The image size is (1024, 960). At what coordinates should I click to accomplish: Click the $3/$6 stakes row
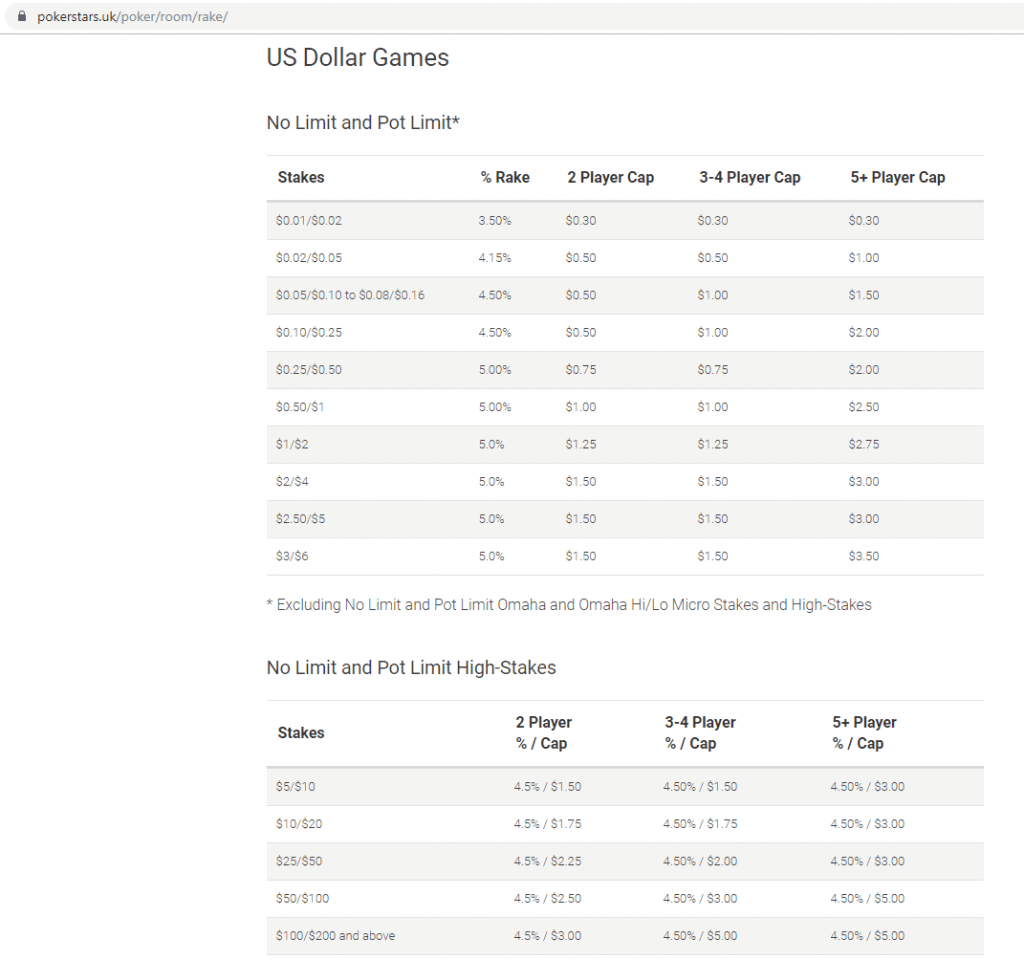coord(295,556)
